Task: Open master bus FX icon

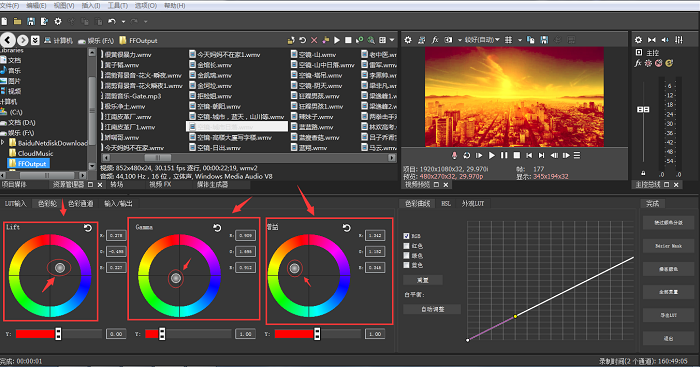Action: click(638, 63)
